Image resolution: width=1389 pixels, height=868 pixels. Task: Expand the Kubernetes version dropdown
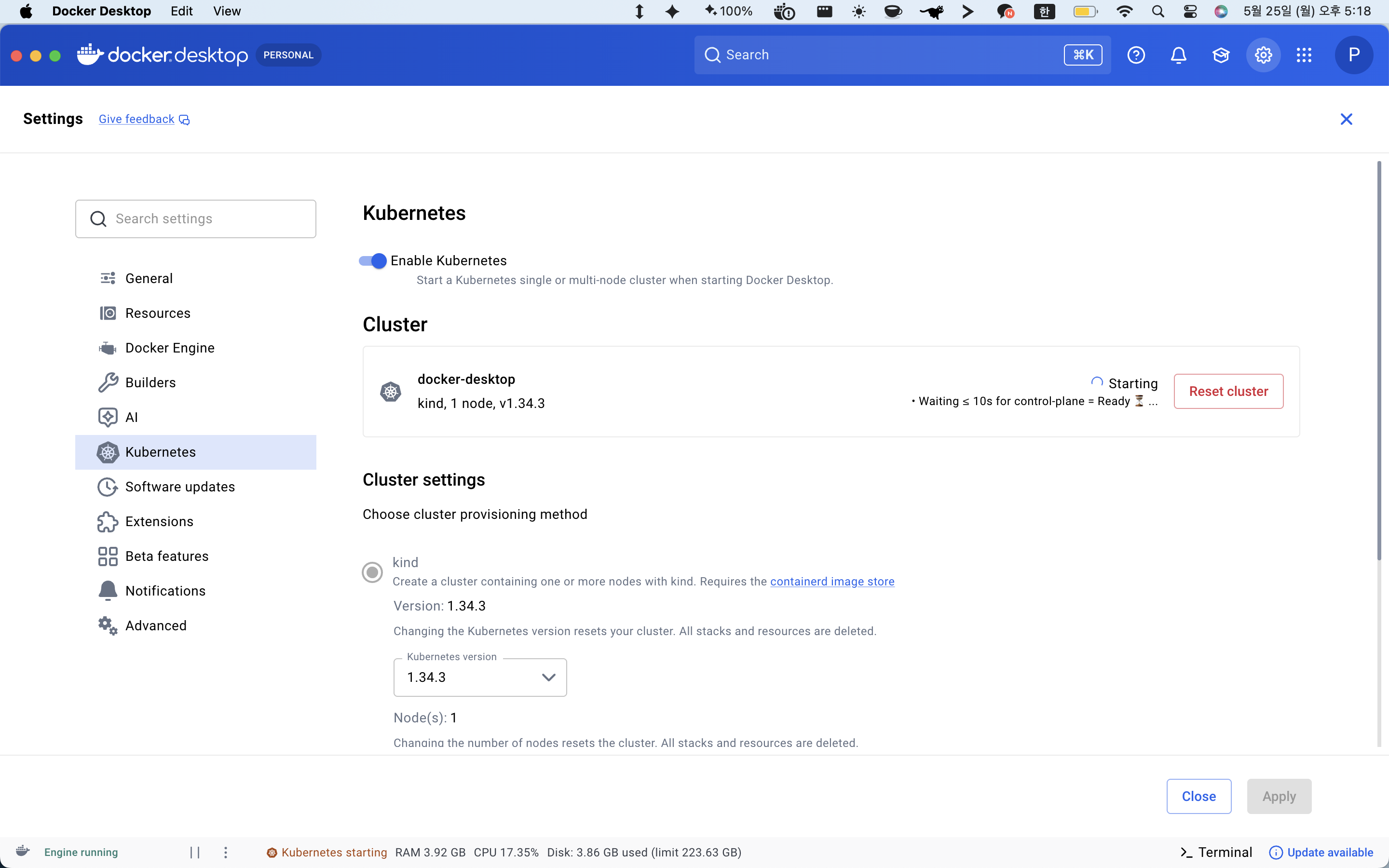[480, 678]
